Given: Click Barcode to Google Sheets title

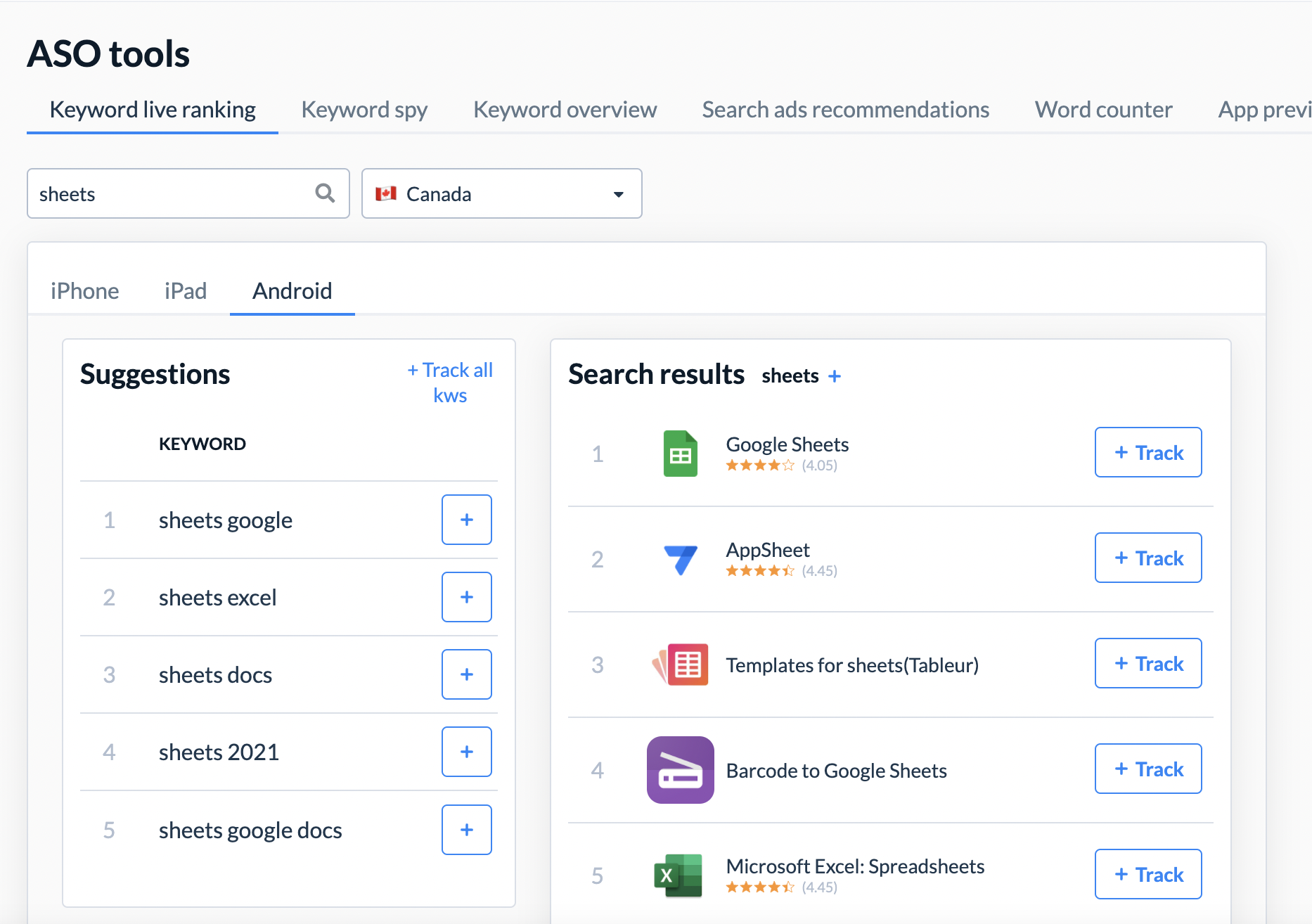Looking at the screenshot, I should [837, 771].
